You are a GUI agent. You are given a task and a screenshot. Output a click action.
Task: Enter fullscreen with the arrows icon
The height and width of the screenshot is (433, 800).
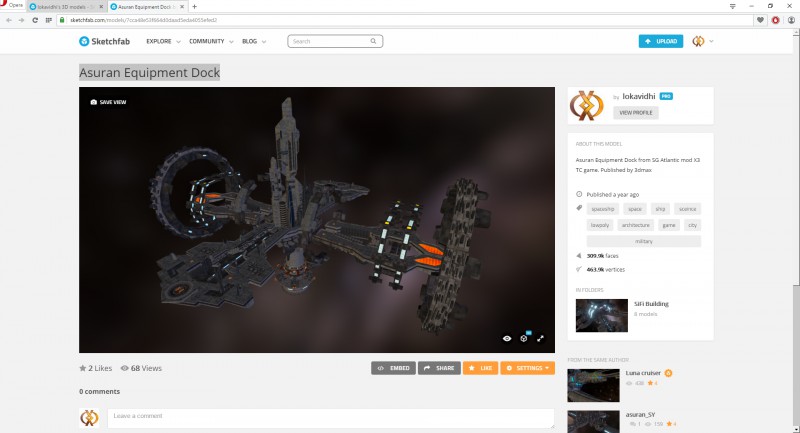click(x=540, y=339)
